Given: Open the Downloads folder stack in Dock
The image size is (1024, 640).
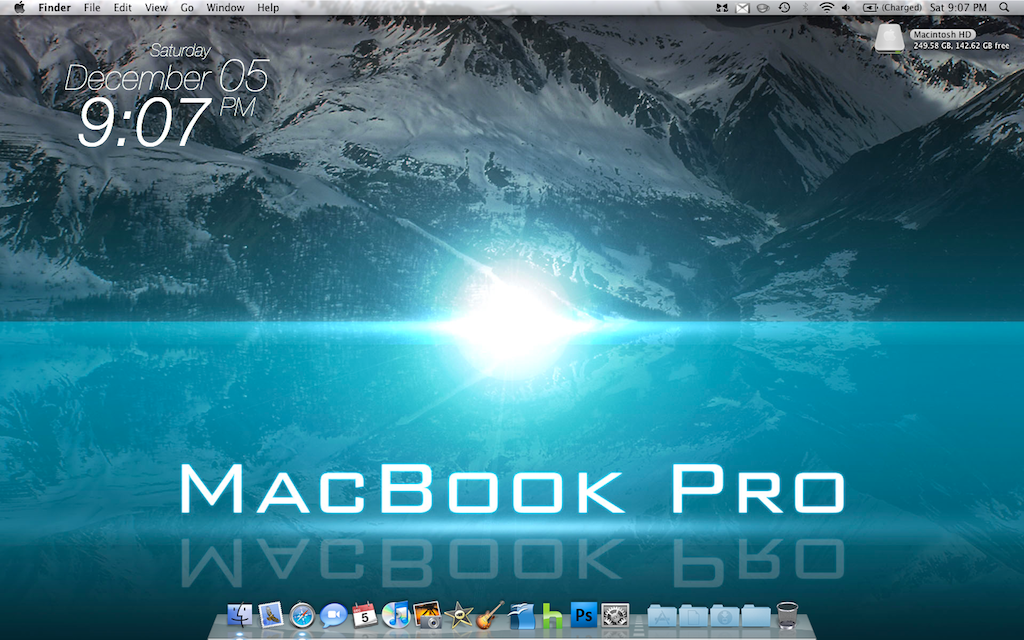Looking at the screenshot, I should [x=724, y=615].
